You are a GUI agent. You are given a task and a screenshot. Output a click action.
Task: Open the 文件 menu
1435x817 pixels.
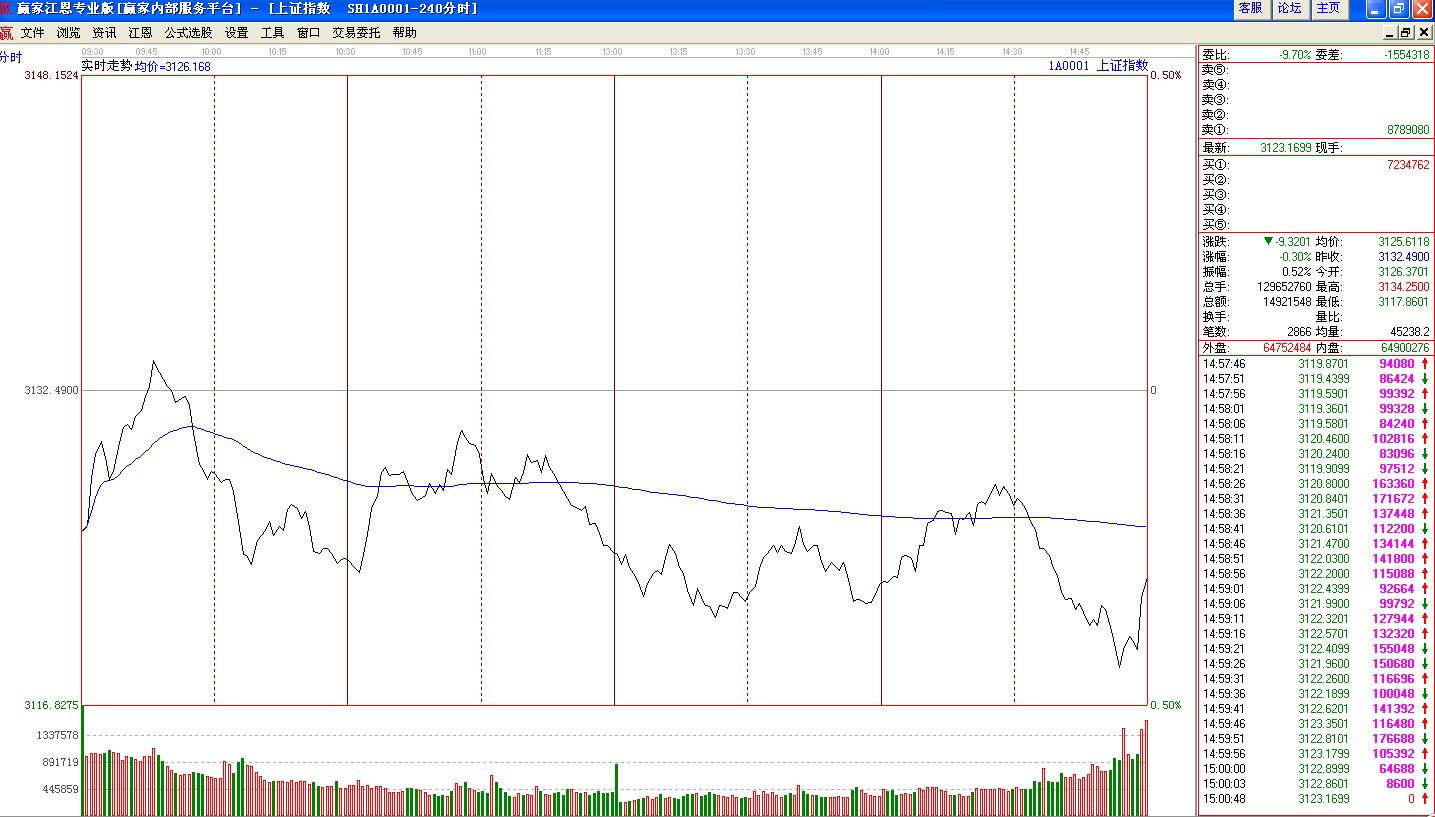(x=33, y=33)
